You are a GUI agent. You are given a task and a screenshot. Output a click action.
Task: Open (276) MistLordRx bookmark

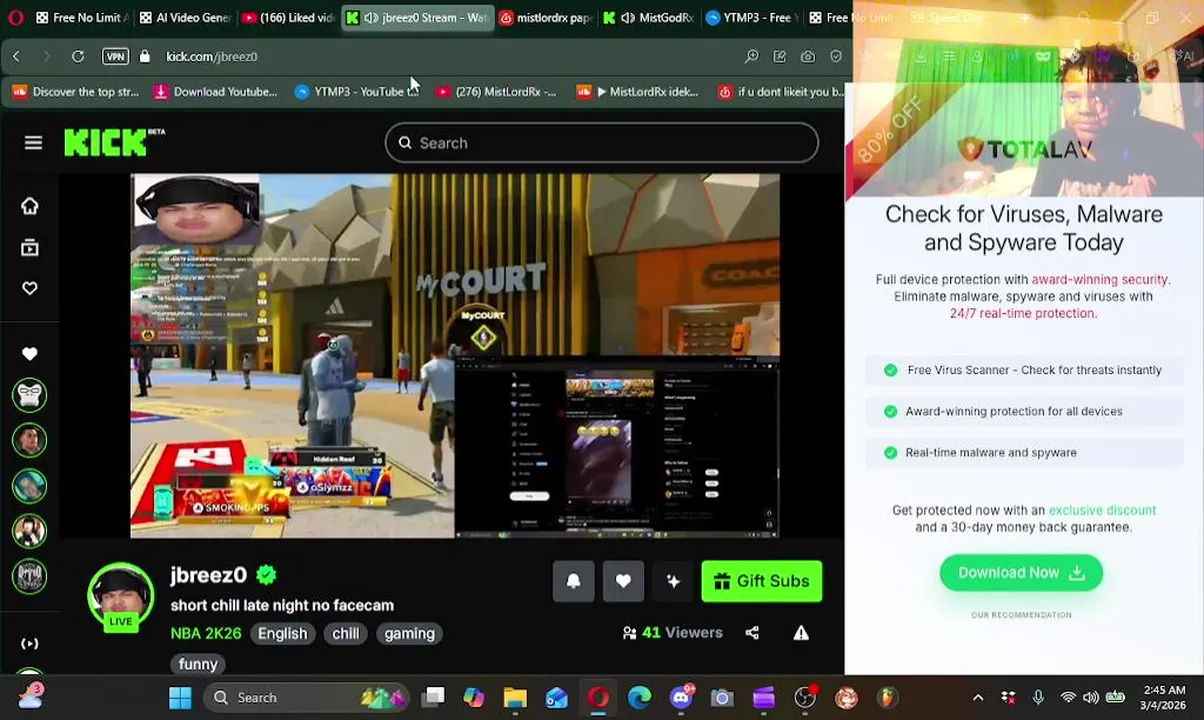coord(497,92)
